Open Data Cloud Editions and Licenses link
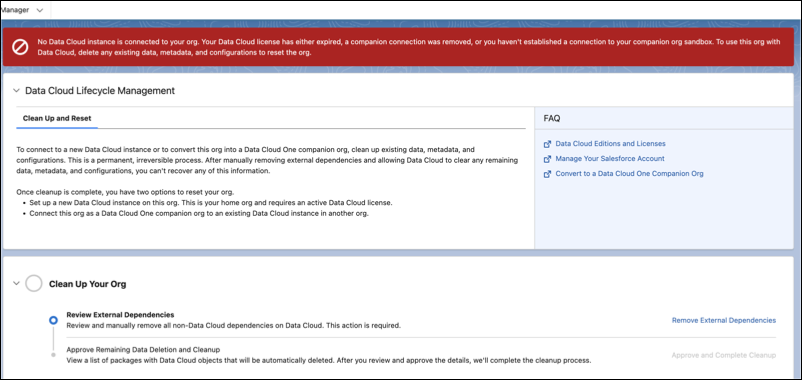 610,144
